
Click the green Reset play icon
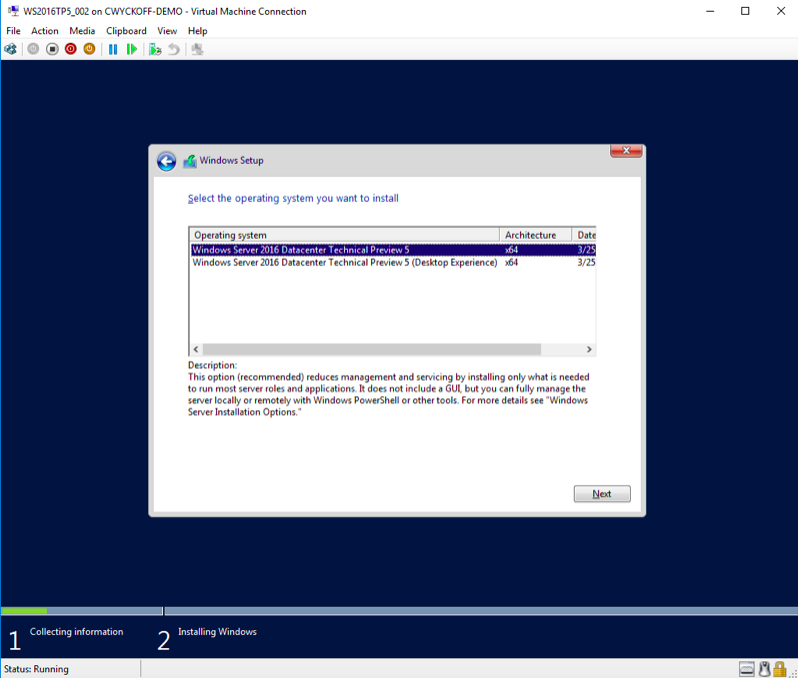coord(132,49)
